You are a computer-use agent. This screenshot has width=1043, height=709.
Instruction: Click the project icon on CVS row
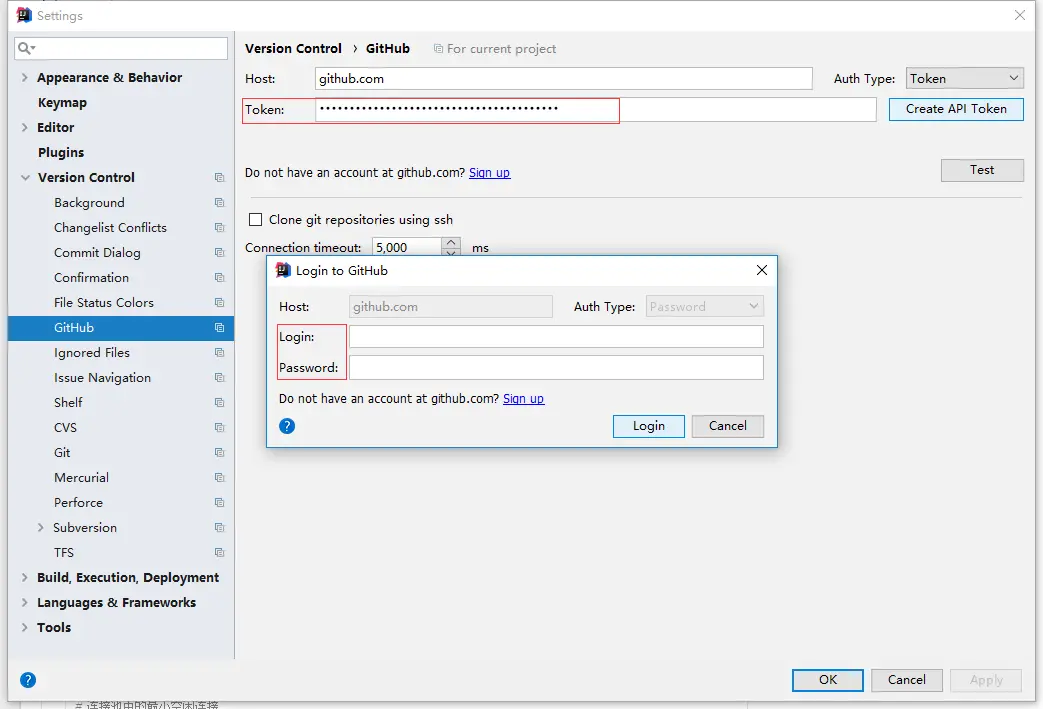click(x=220, y=428)
